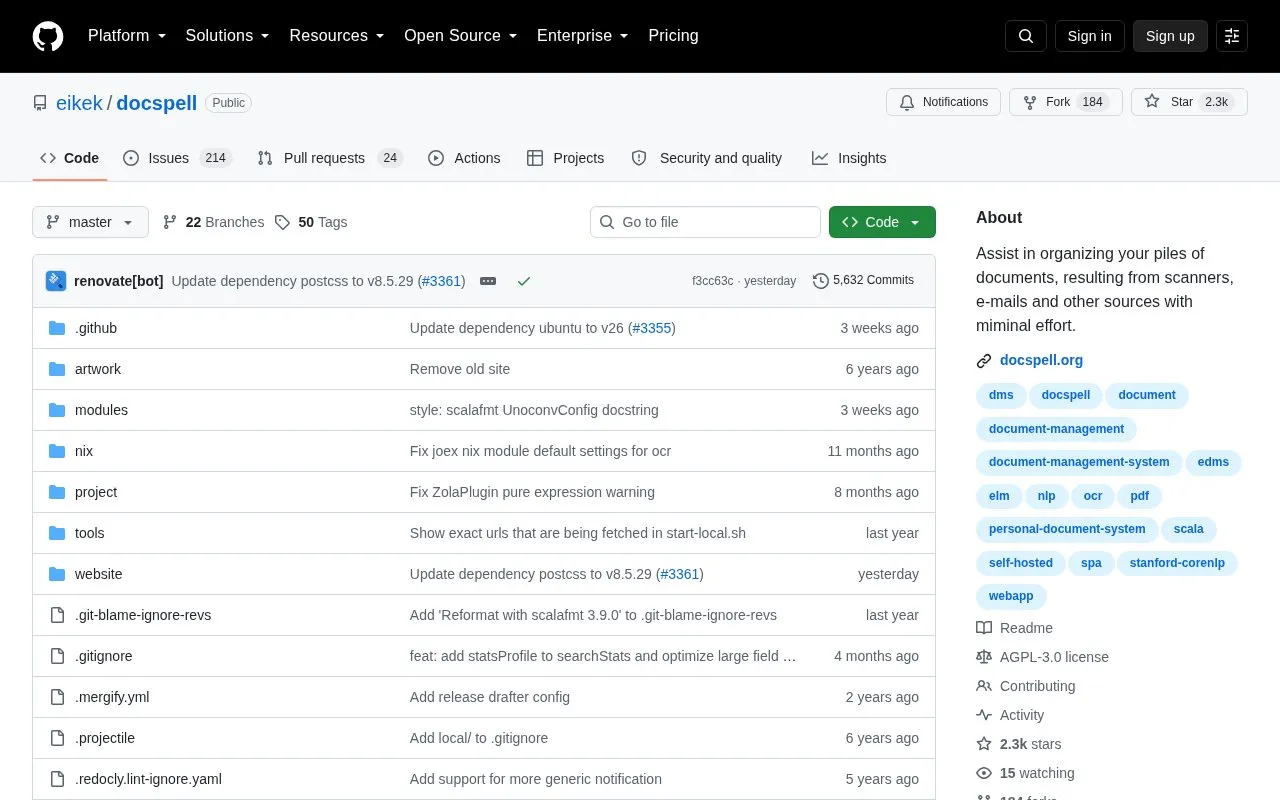1280x800 pixels.
Task: View the green check status of latest commit
Action: pos(523,281)
